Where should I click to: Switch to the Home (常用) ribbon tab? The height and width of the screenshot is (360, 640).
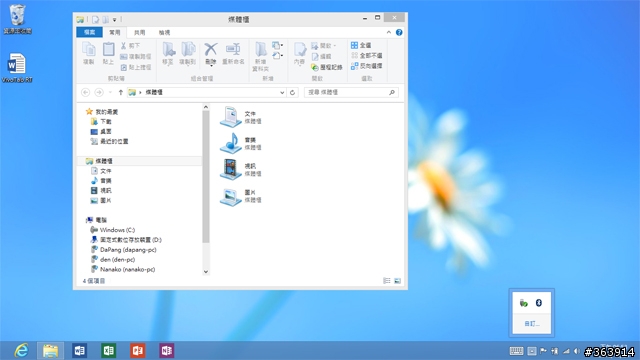115,32
